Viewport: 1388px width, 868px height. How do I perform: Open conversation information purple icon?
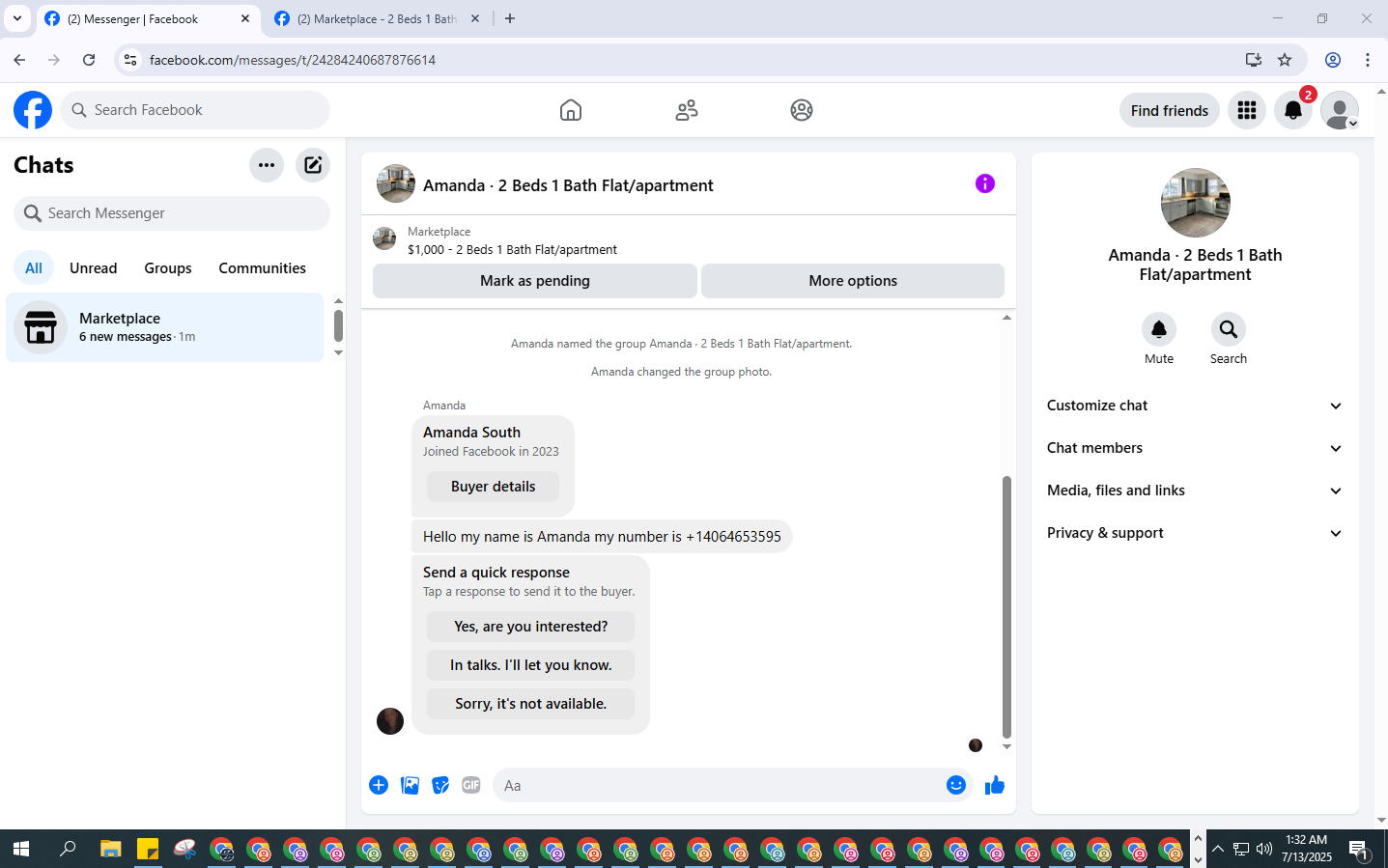(x=985, y=183)
